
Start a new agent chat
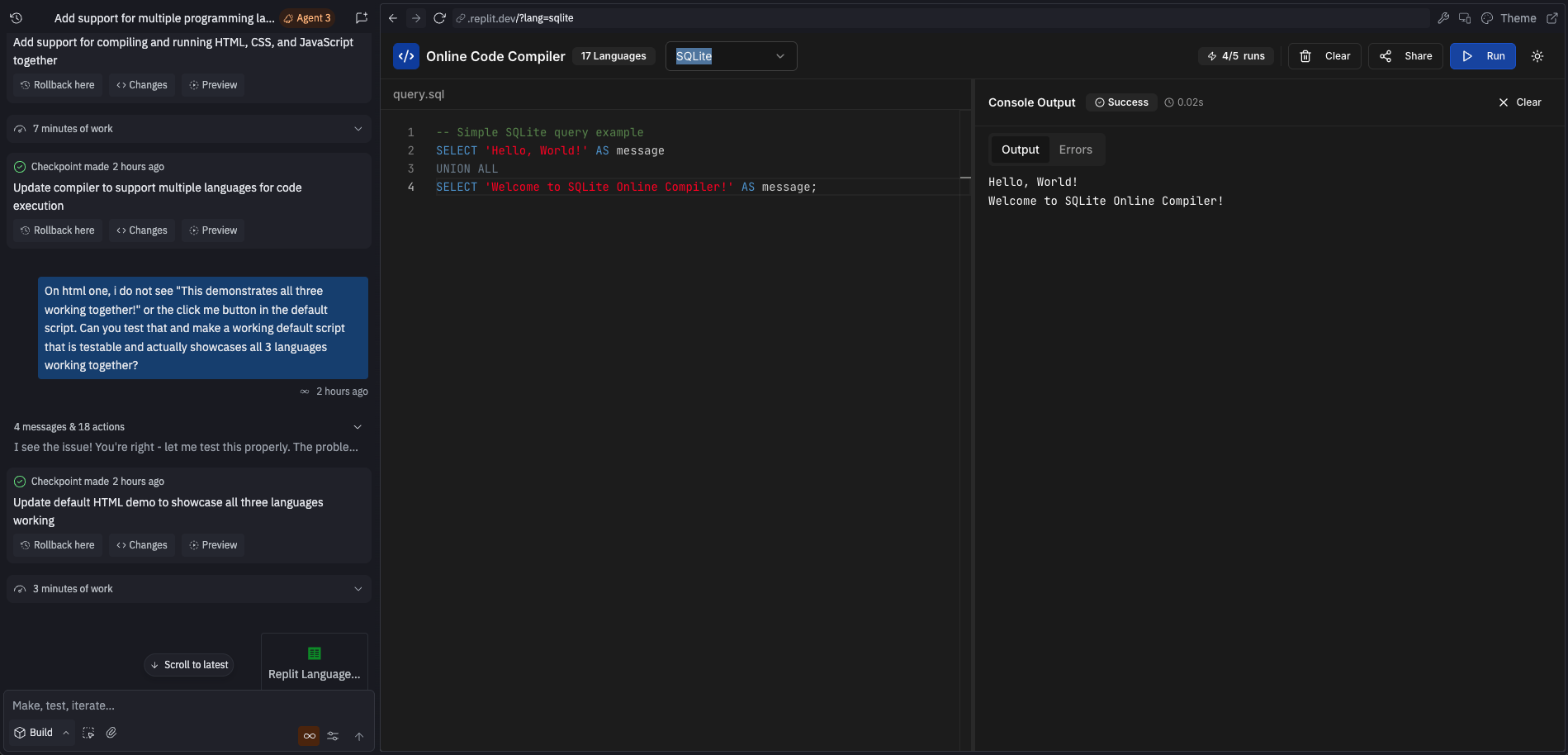pyautogui.click(x=361, y=17)
